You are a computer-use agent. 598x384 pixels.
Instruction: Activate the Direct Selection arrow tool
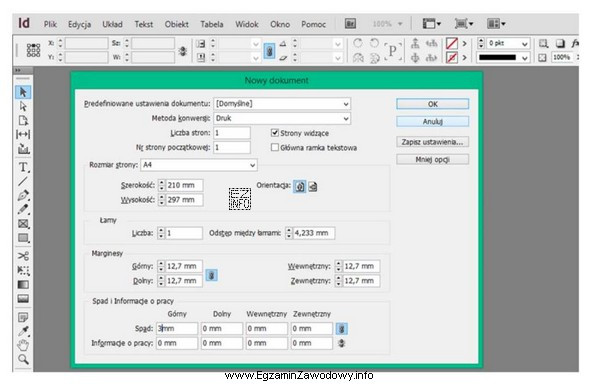23,106
